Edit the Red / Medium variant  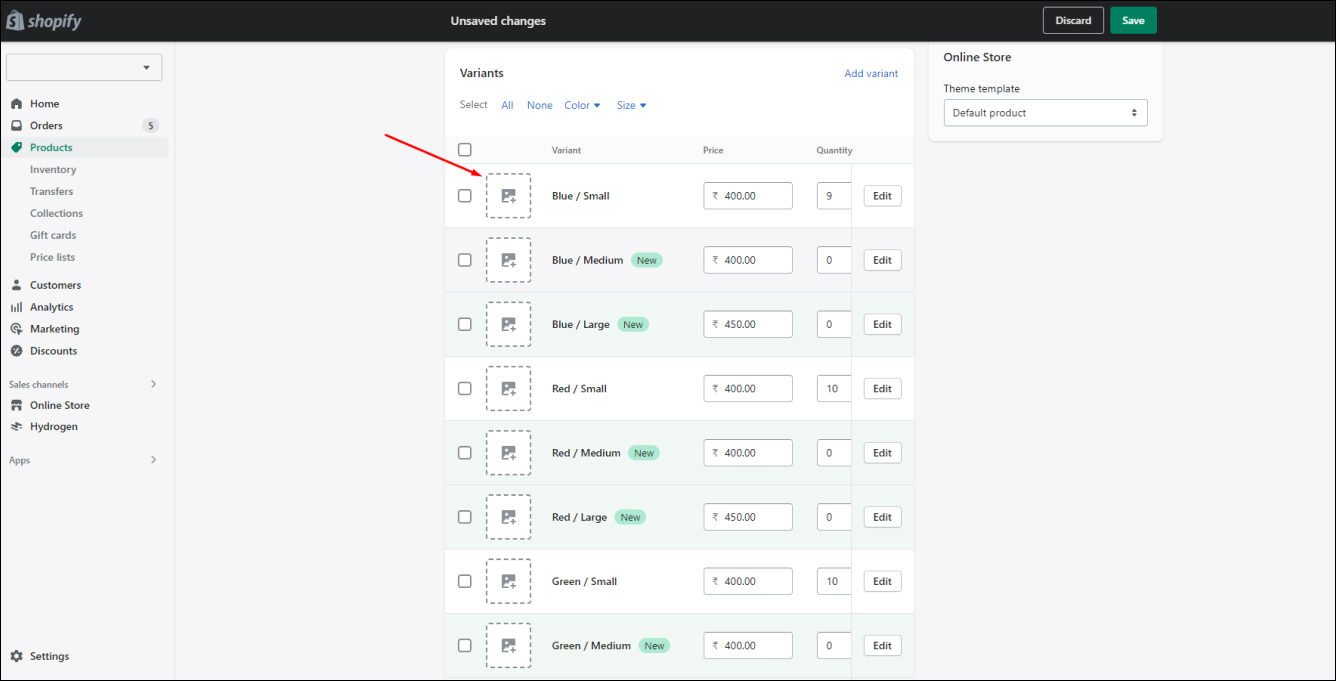[882, 453]
